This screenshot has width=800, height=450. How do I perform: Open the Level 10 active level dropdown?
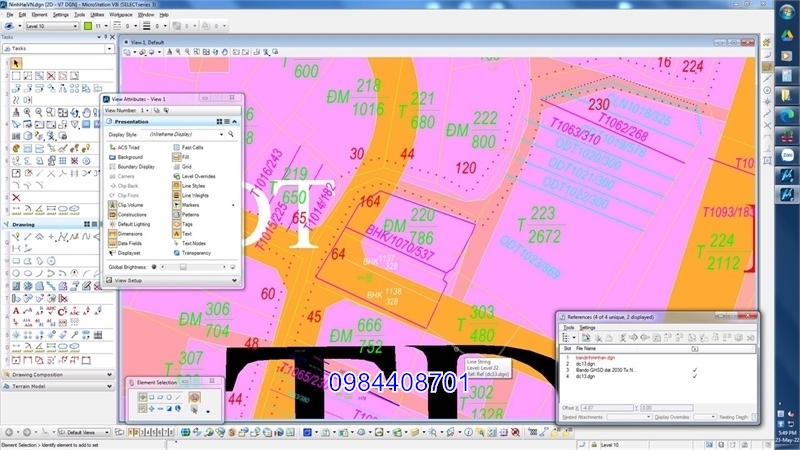click(73, 27)
